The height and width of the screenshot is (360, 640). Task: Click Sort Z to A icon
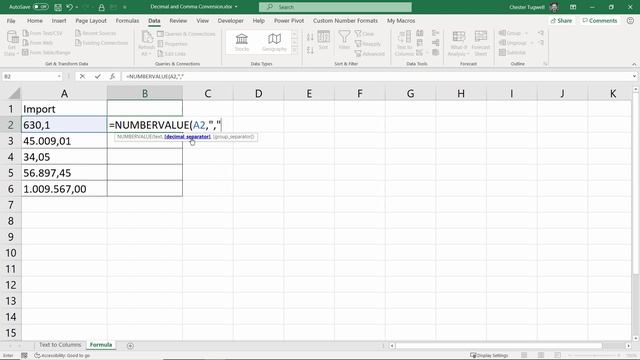(310, 50)
